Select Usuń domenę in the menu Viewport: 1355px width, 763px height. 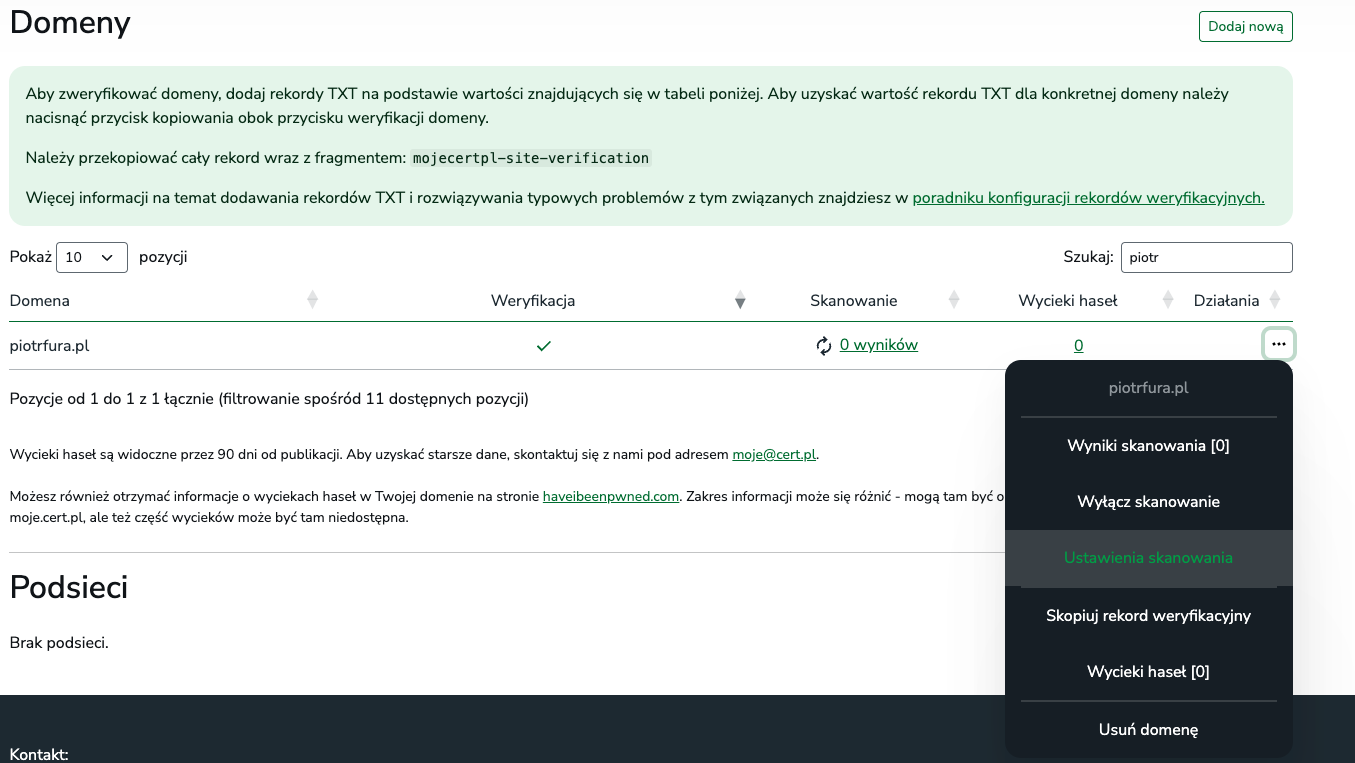pos(1148,730)
